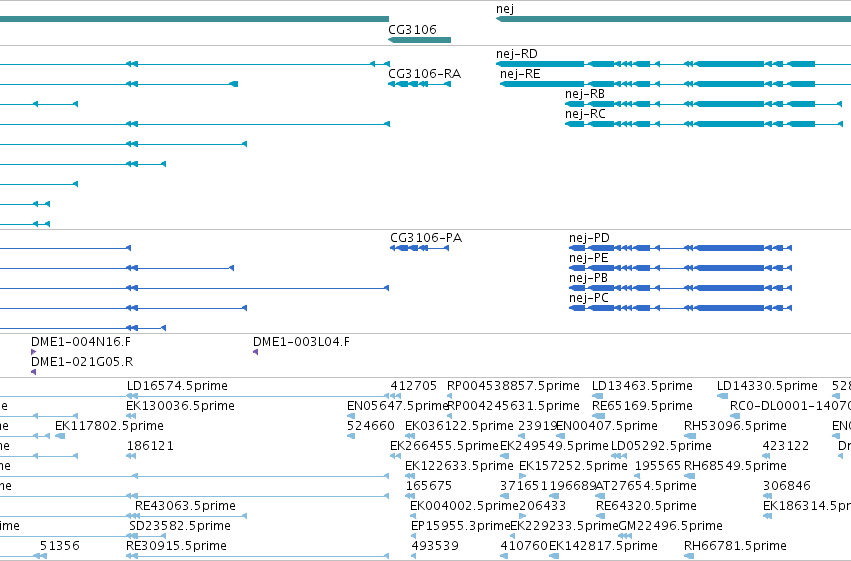Click the nej-PE coding sequence glyph

click(681, 268)
